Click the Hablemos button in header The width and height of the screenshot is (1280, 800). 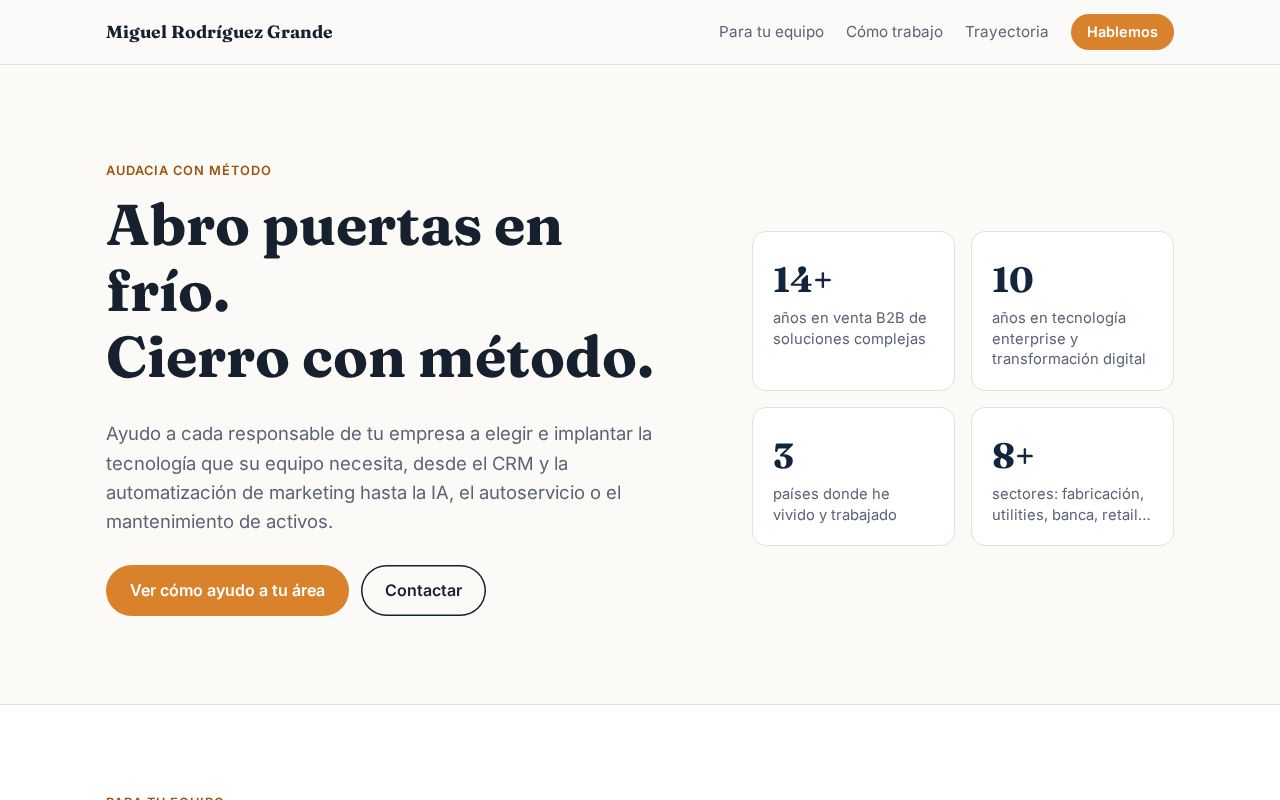click(1122, 32)
